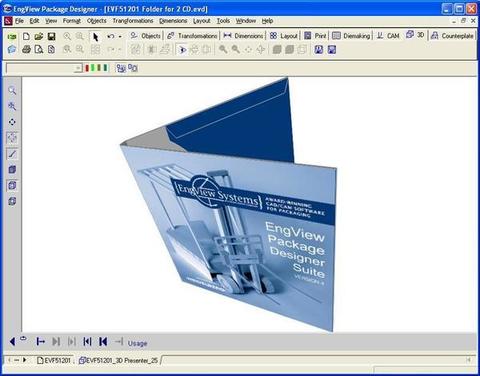The image size is (480, 376).
Task: Open the Transformations menu
Action: (133, 21)
